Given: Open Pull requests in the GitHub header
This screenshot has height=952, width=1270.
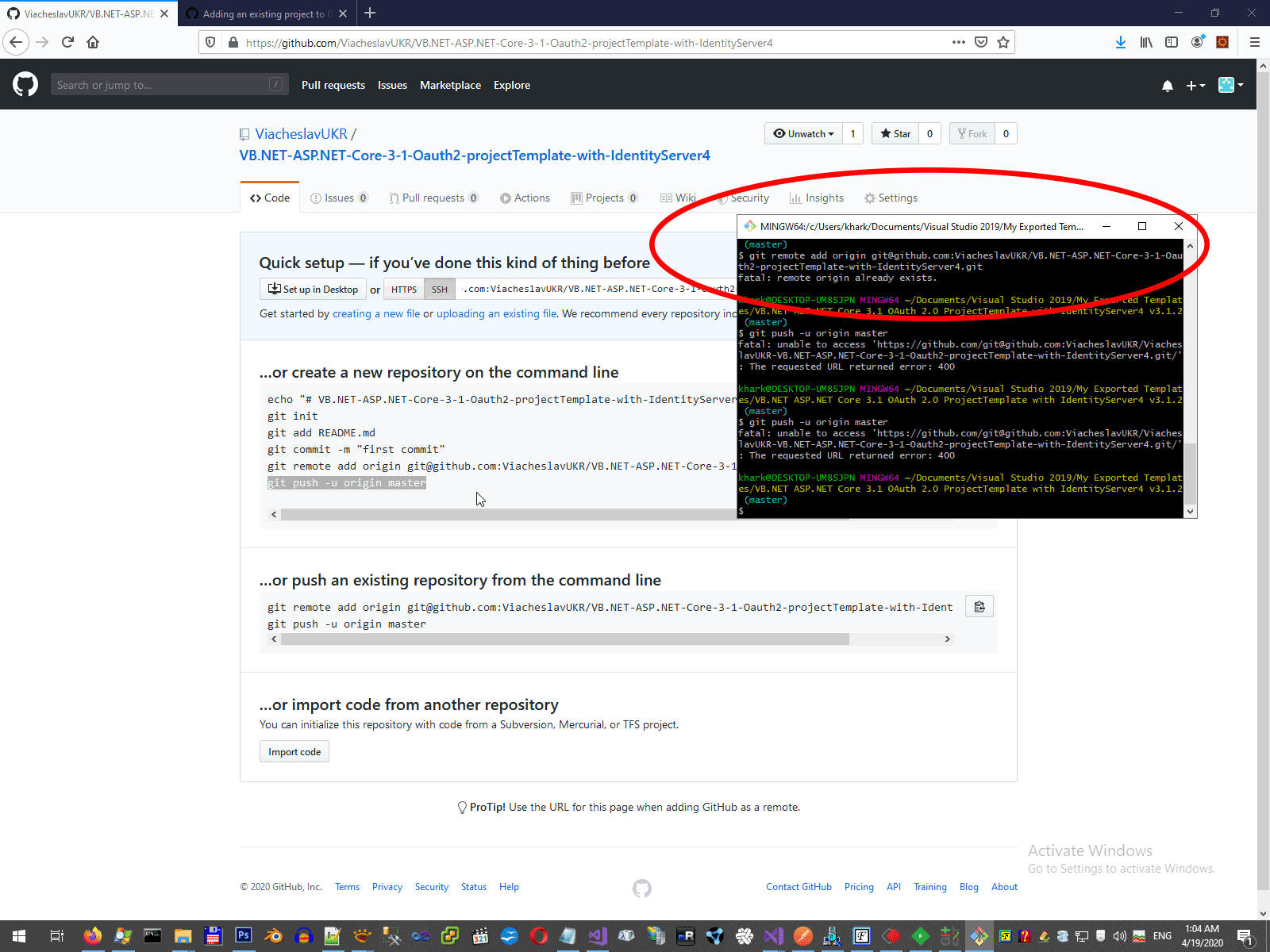Looking at the screenshot, I should click(x=333, y=85).
